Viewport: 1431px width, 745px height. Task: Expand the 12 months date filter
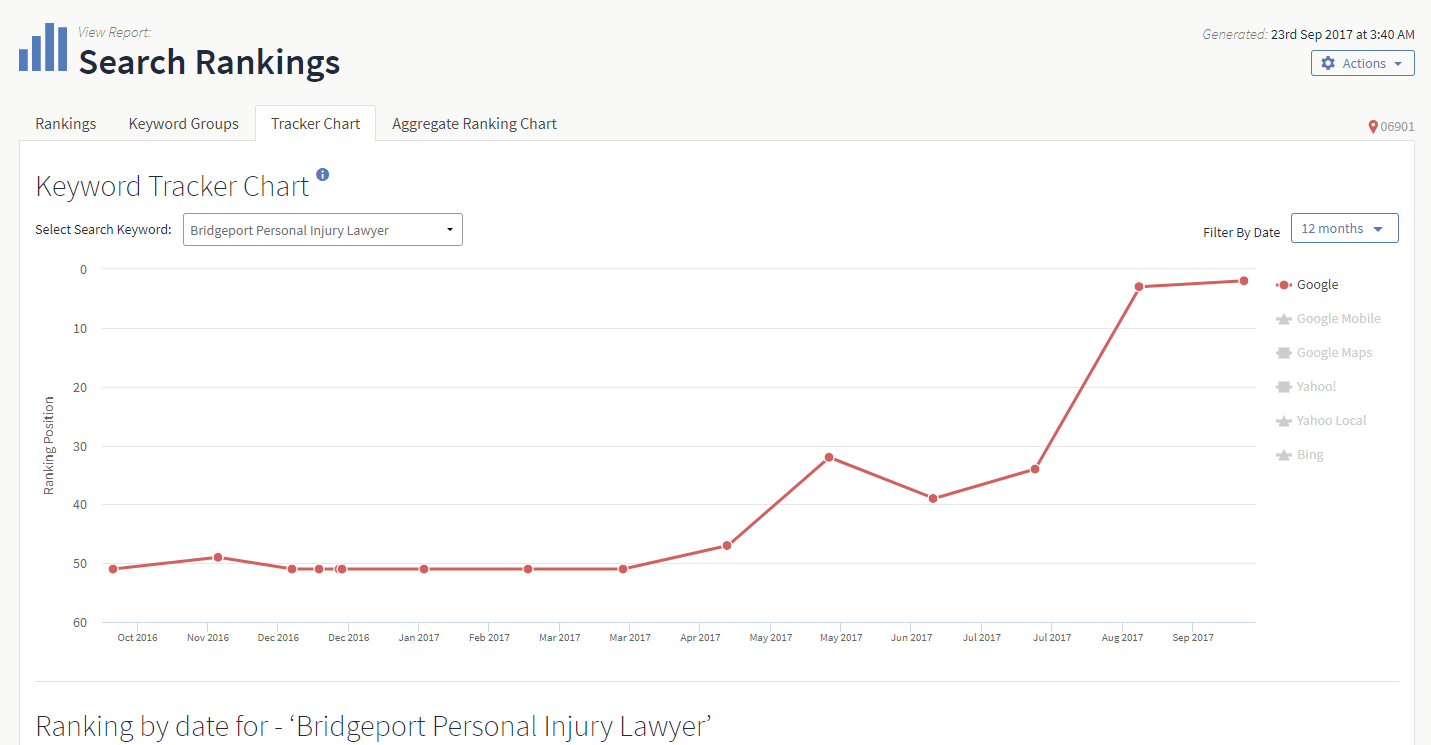pos(1344,228)
